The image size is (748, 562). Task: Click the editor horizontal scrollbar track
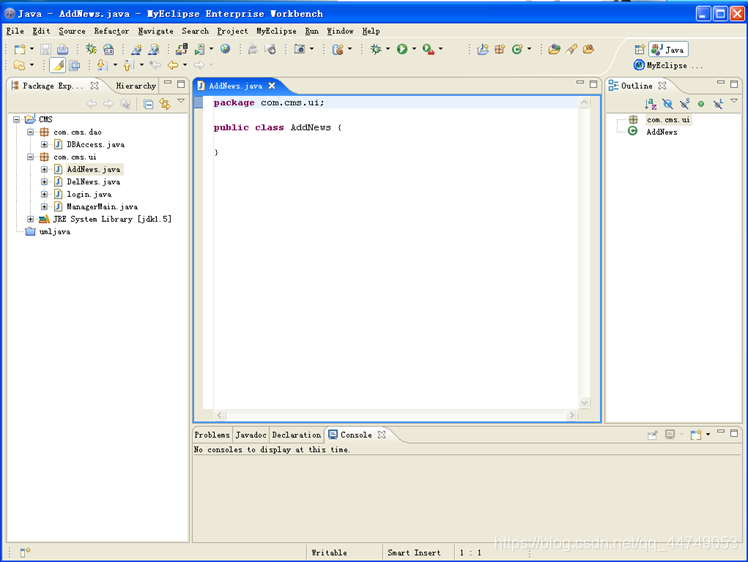[396, 415]
